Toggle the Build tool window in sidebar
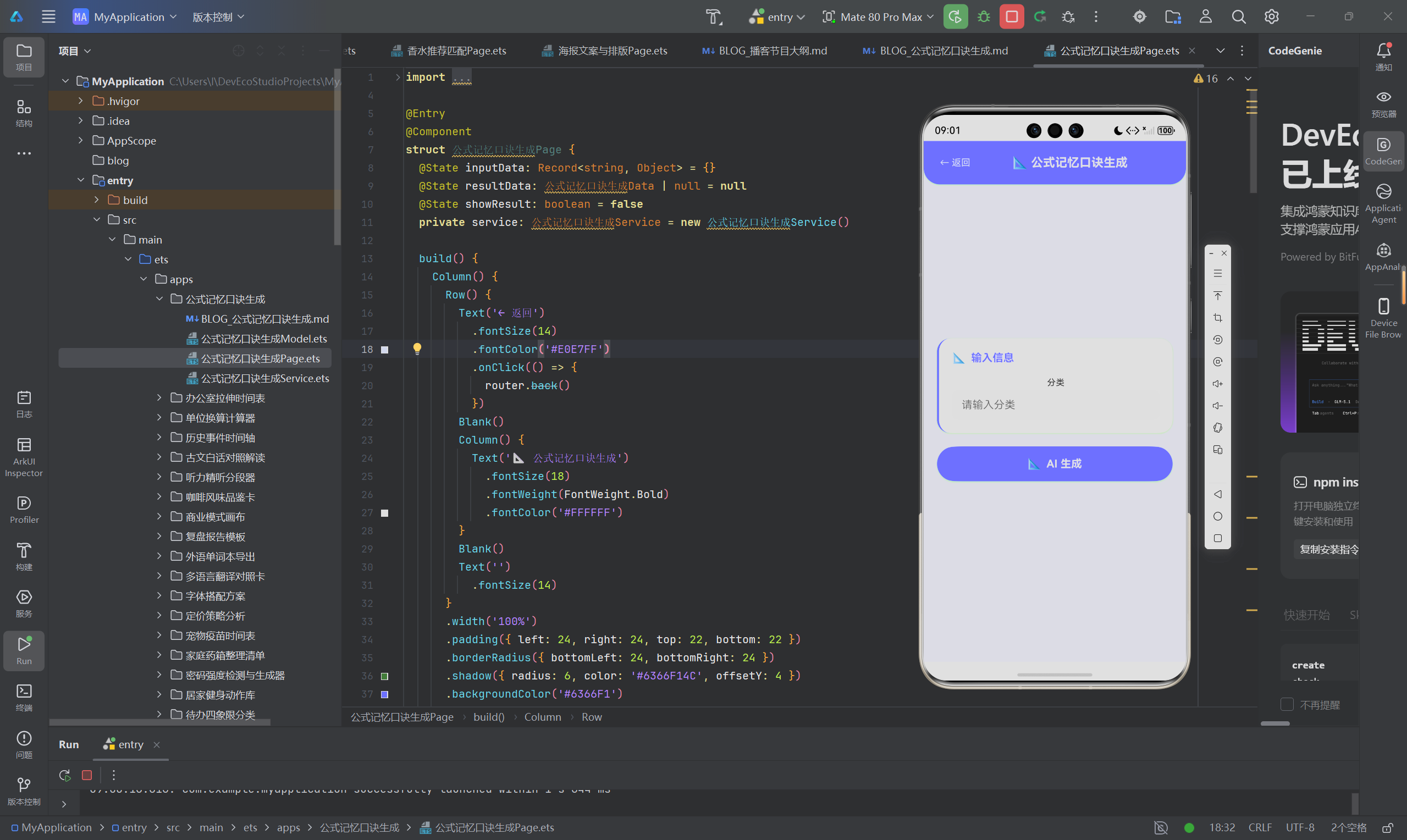The height and width of the screenshot is (840, 1407). point(24,556)
